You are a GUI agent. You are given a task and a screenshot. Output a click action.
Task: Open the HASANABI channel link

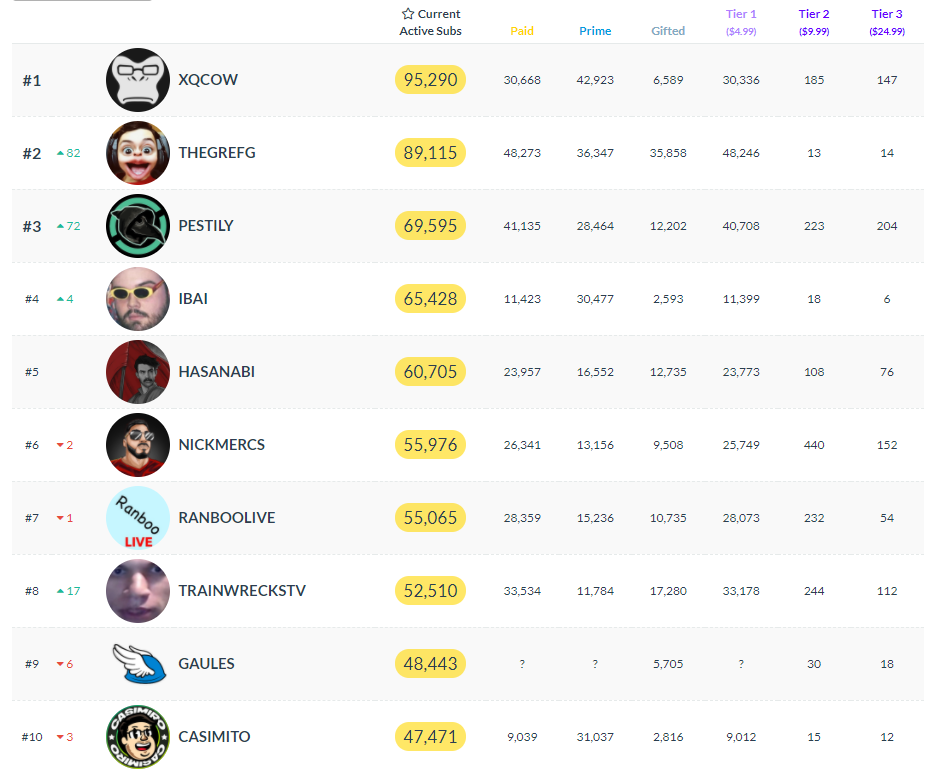(x=216, y=372)
